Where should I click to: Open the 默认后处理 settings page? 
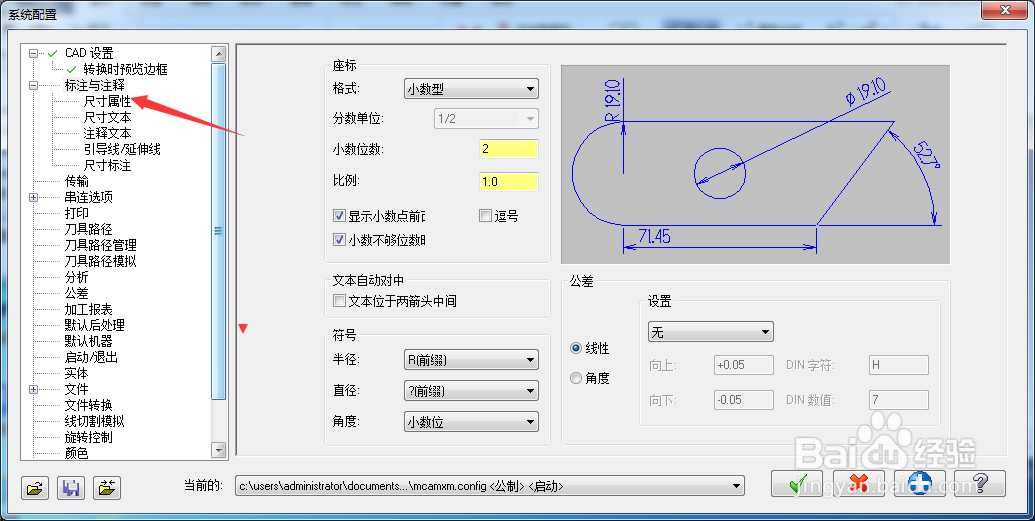94,326
